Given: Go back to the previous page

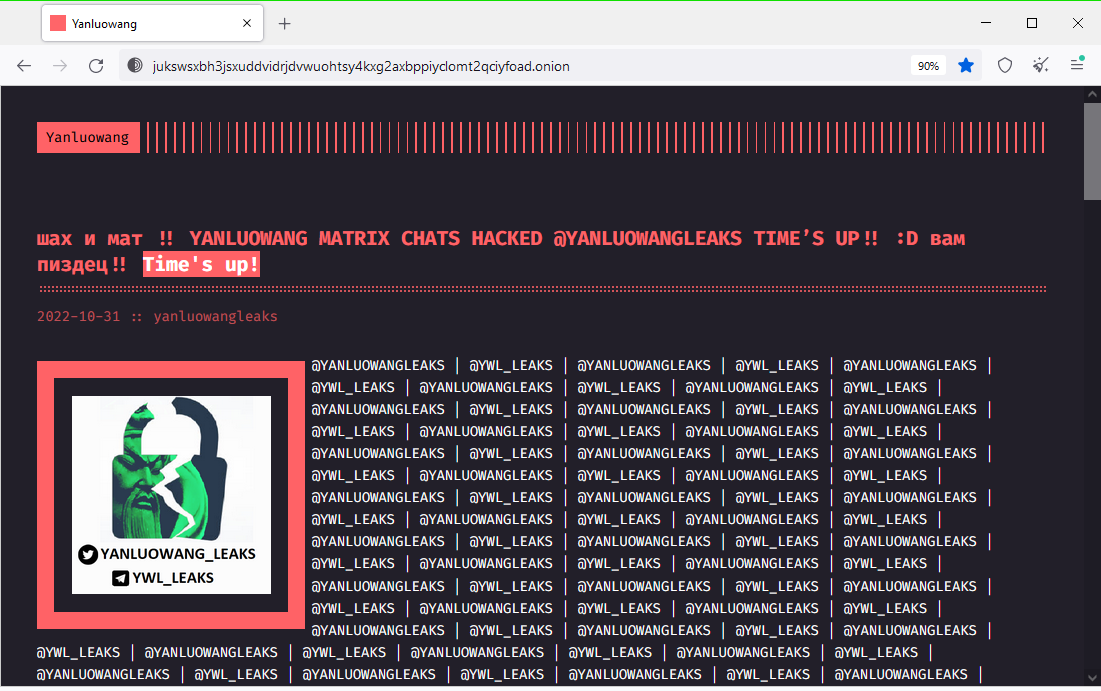Looking at the screenshot, I should (x=24, y=66).
